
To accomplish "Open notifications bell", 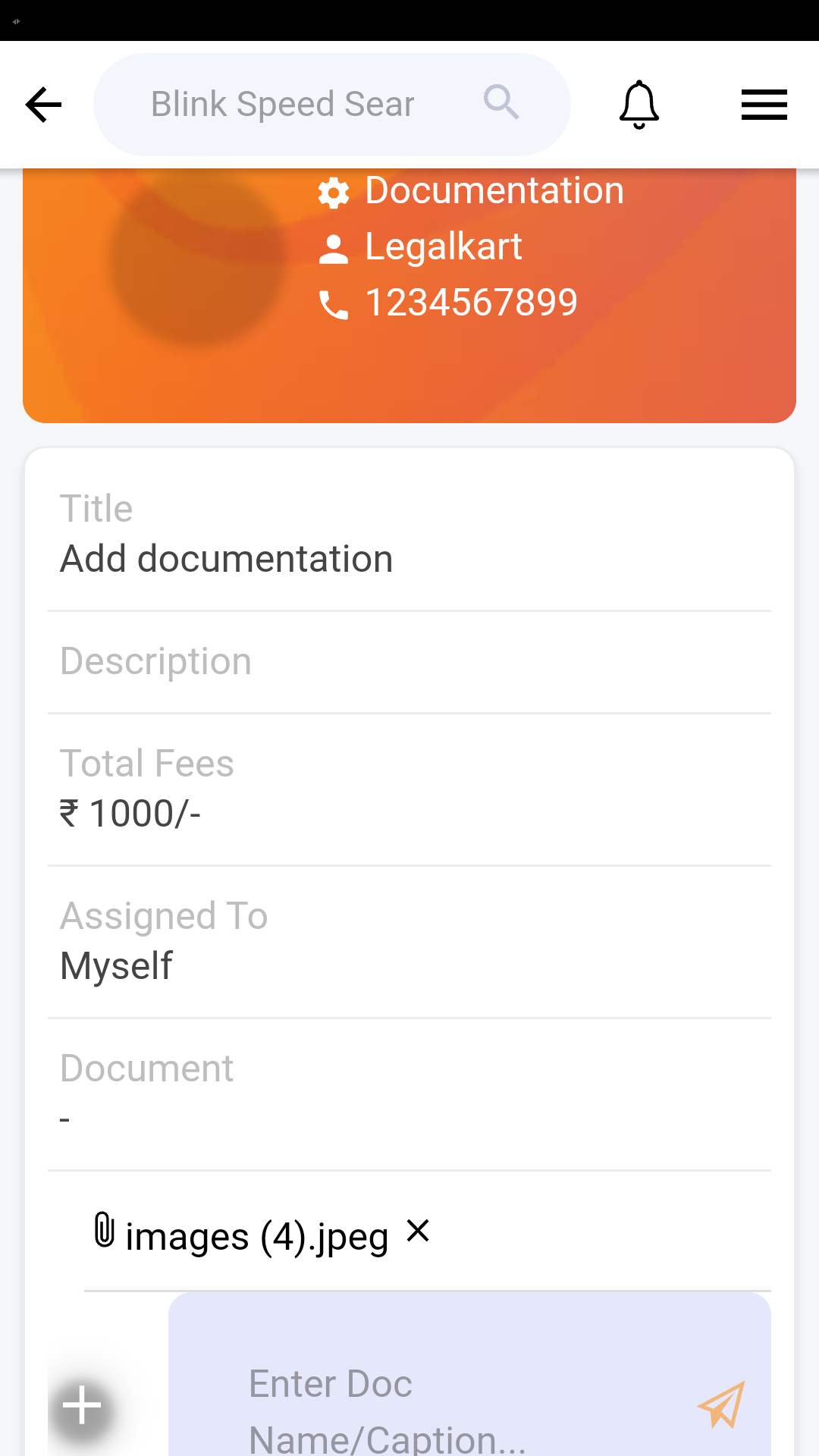I will point(639,105).
